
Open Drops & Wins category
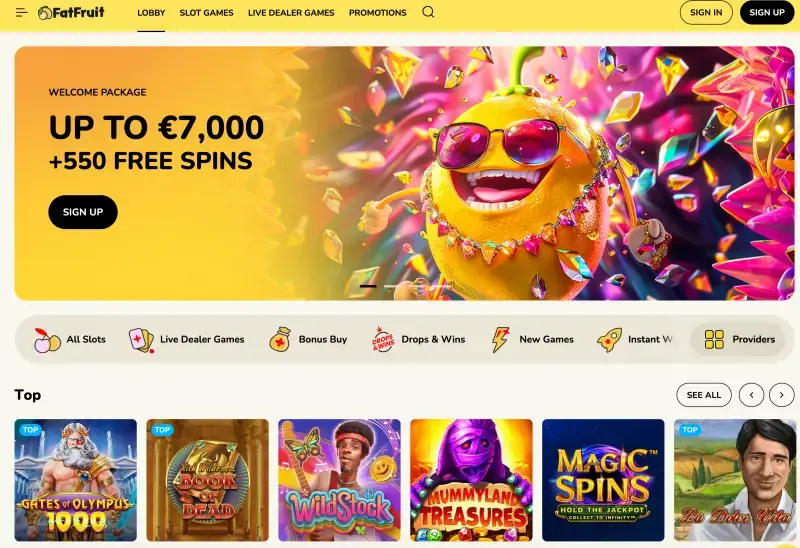(418, 339)
